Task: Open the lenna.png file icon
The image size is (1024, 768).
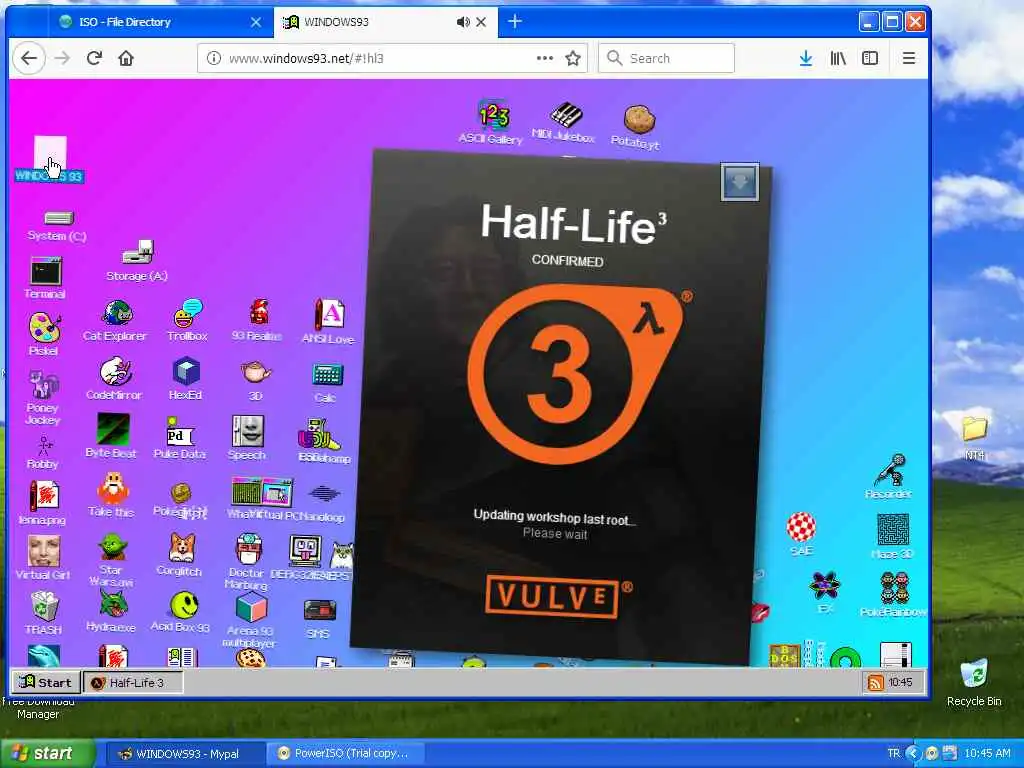Action: (43, 503)
